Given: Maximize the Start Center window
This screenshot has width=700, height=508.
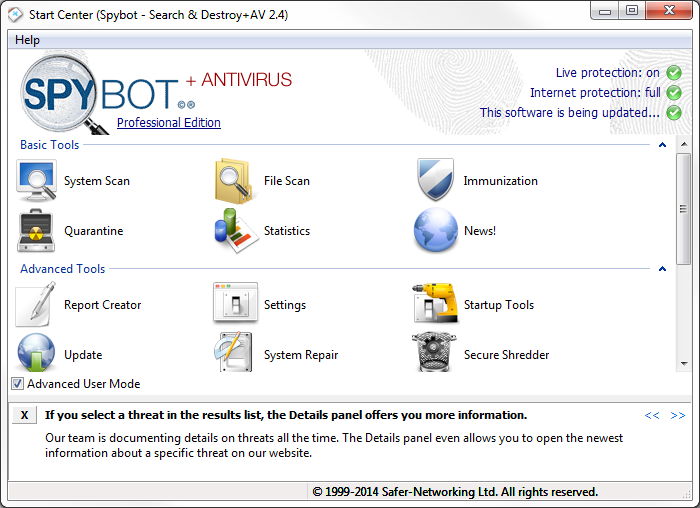Looking at the screenshot, I should (x=632, y=11).
